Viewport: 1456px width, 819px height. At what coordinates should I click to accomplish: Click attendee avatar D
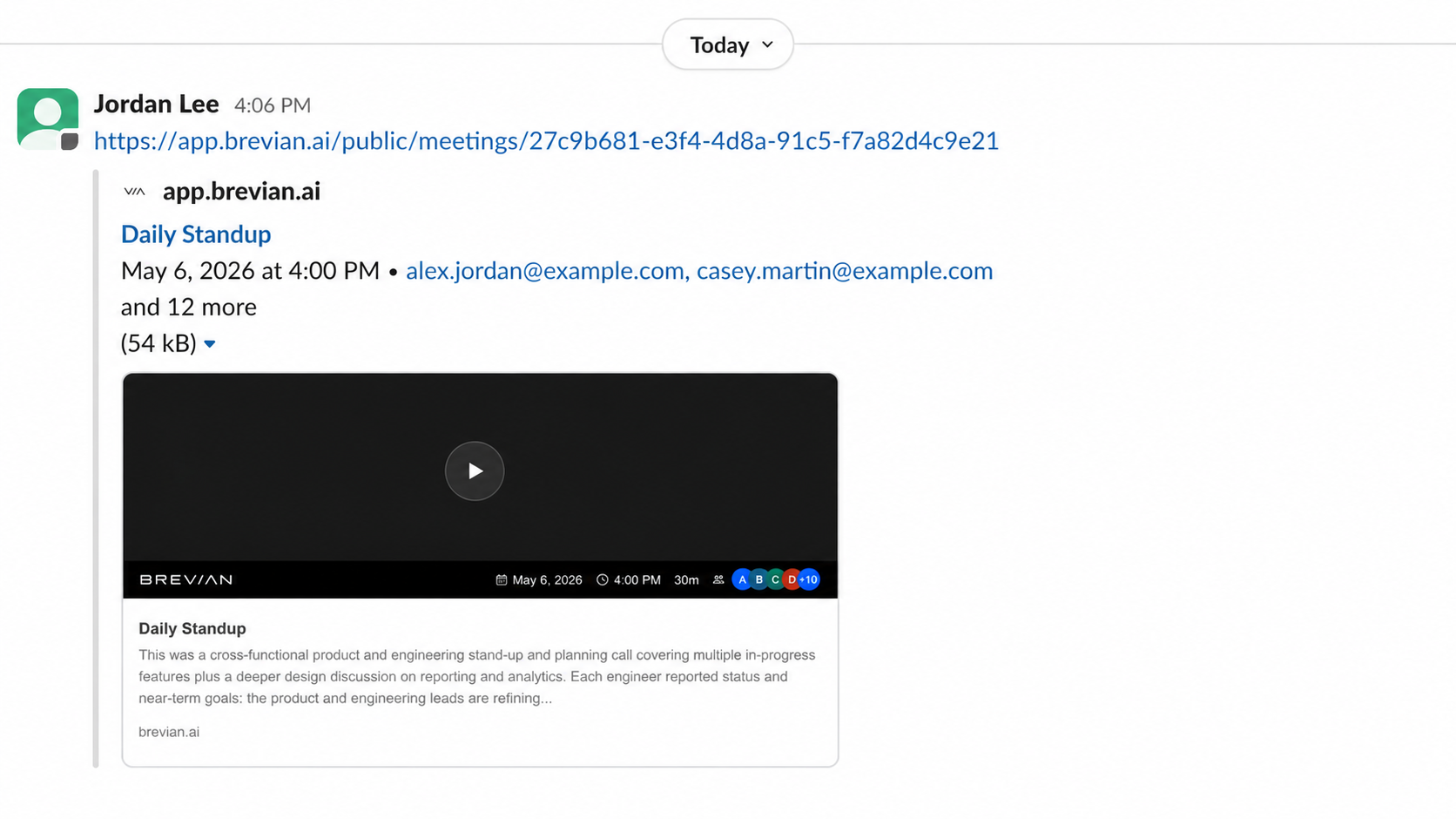pos(791,580)
